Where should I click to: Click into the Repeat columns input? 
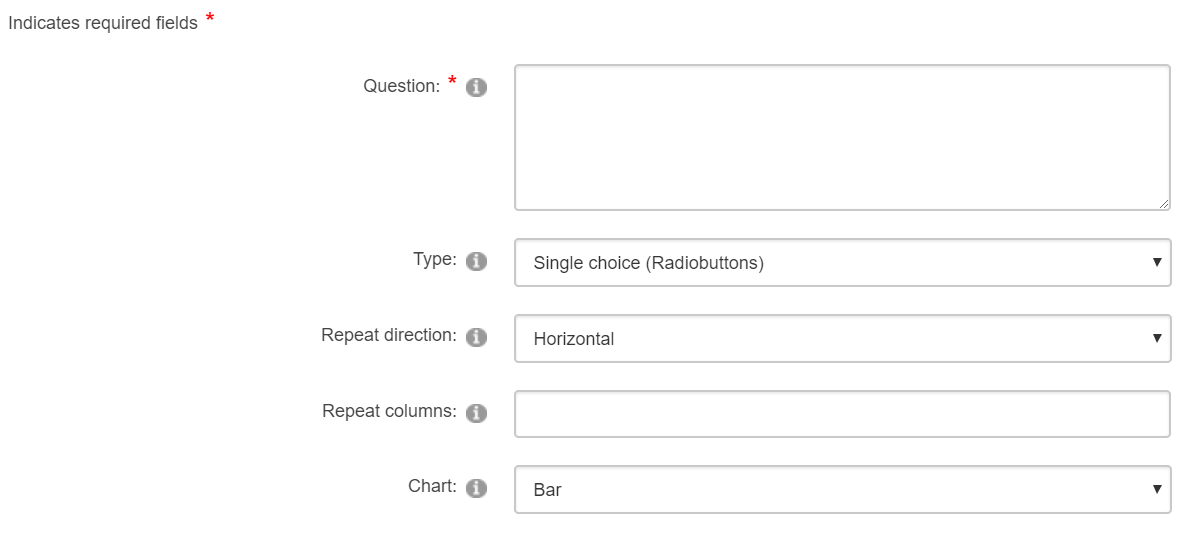click(842, 414)
